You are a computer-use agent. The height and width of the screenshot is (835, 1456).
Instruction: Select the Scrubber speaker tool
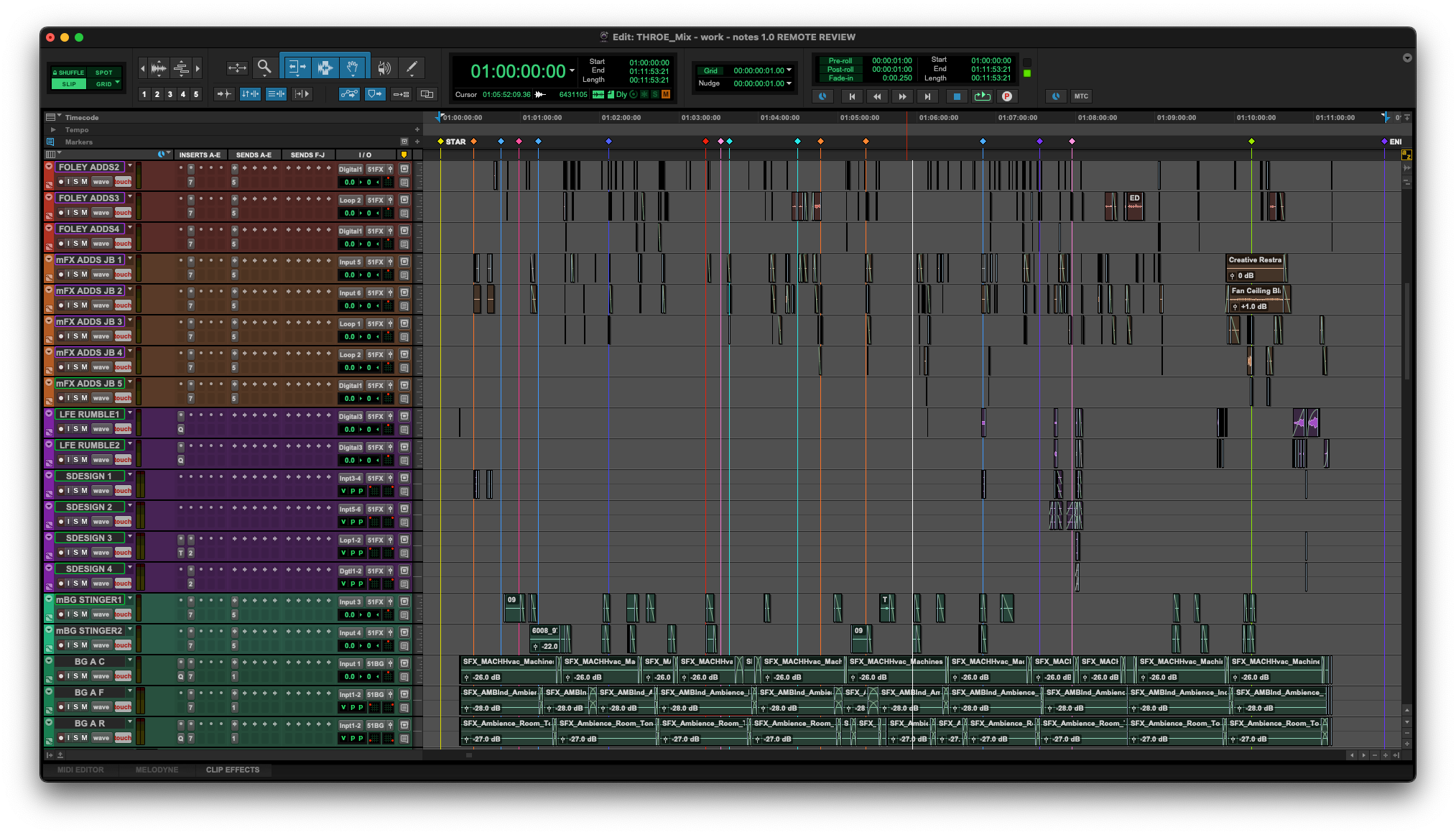[384, 68]
